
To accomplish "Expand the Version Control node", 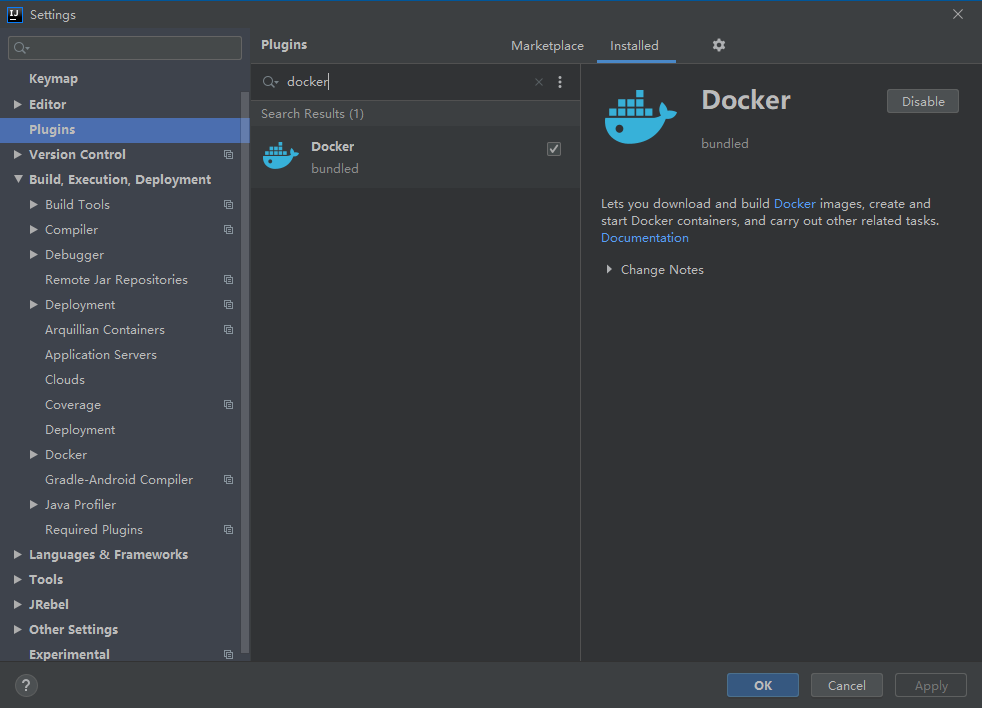I will 18,155.
